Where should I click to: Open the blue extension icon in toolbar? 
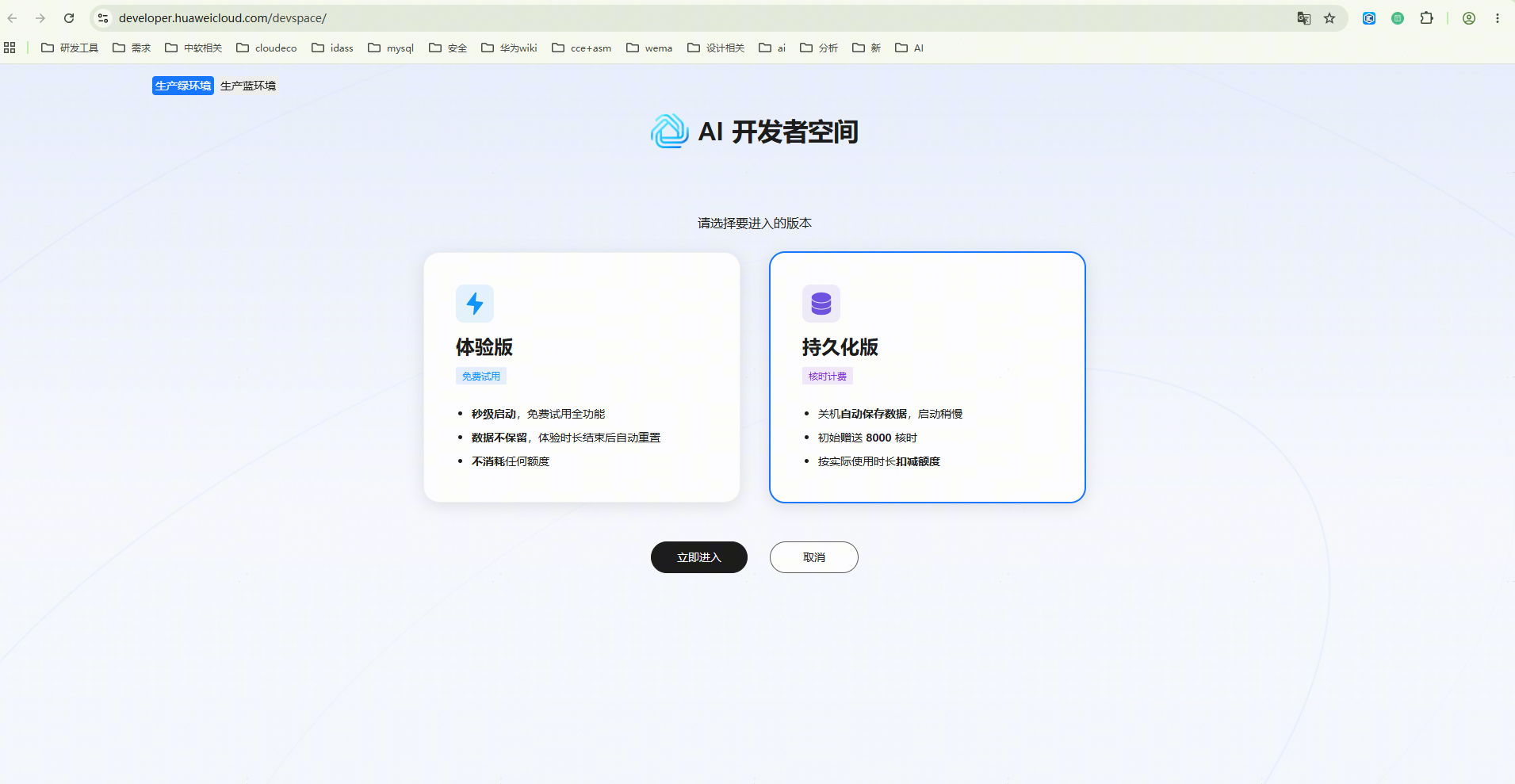click(1369, 18)
